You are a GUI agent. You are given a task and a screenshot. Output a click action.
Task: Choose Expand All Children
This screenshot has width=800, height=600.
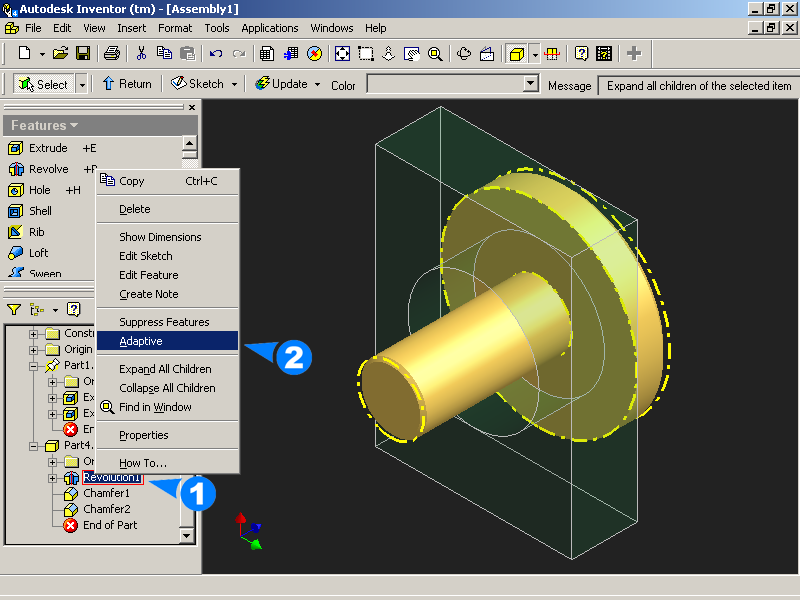tap(167, 369)
